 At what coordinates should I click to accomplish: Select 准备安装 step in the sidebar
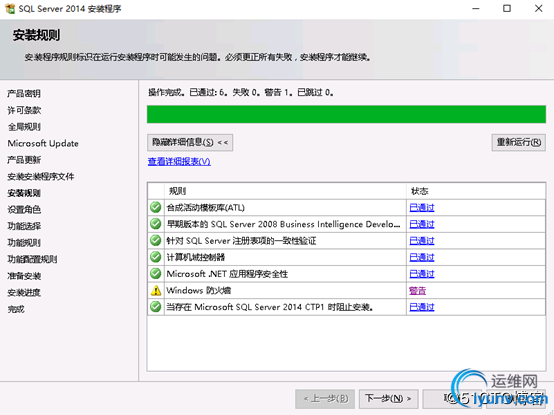click(x=24, y=276)
